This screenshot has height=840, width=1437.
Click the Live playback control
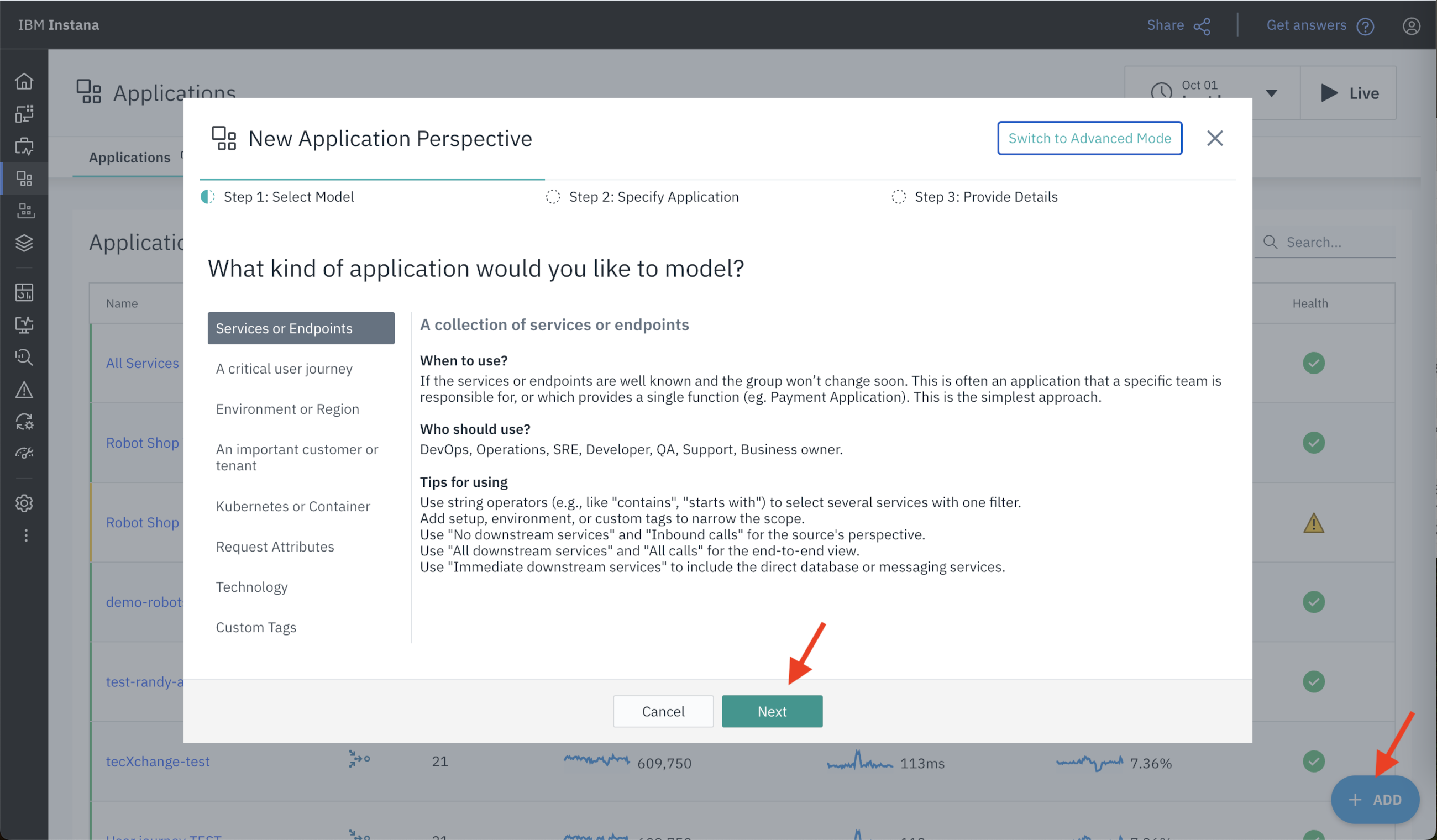click(1349, 92)
